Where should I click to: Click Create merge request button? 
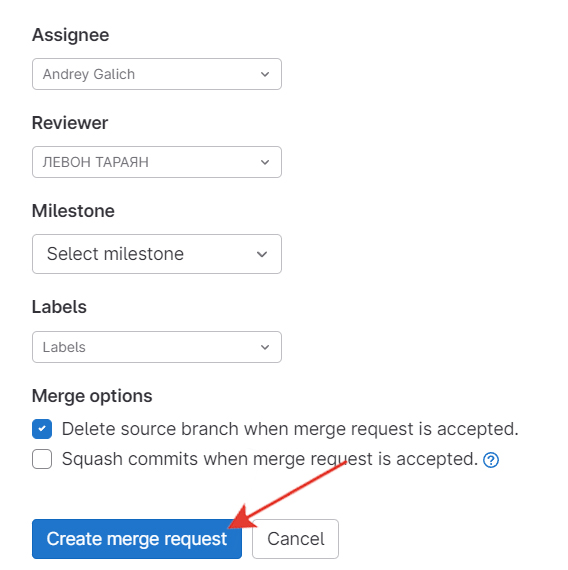click(137, 539)
